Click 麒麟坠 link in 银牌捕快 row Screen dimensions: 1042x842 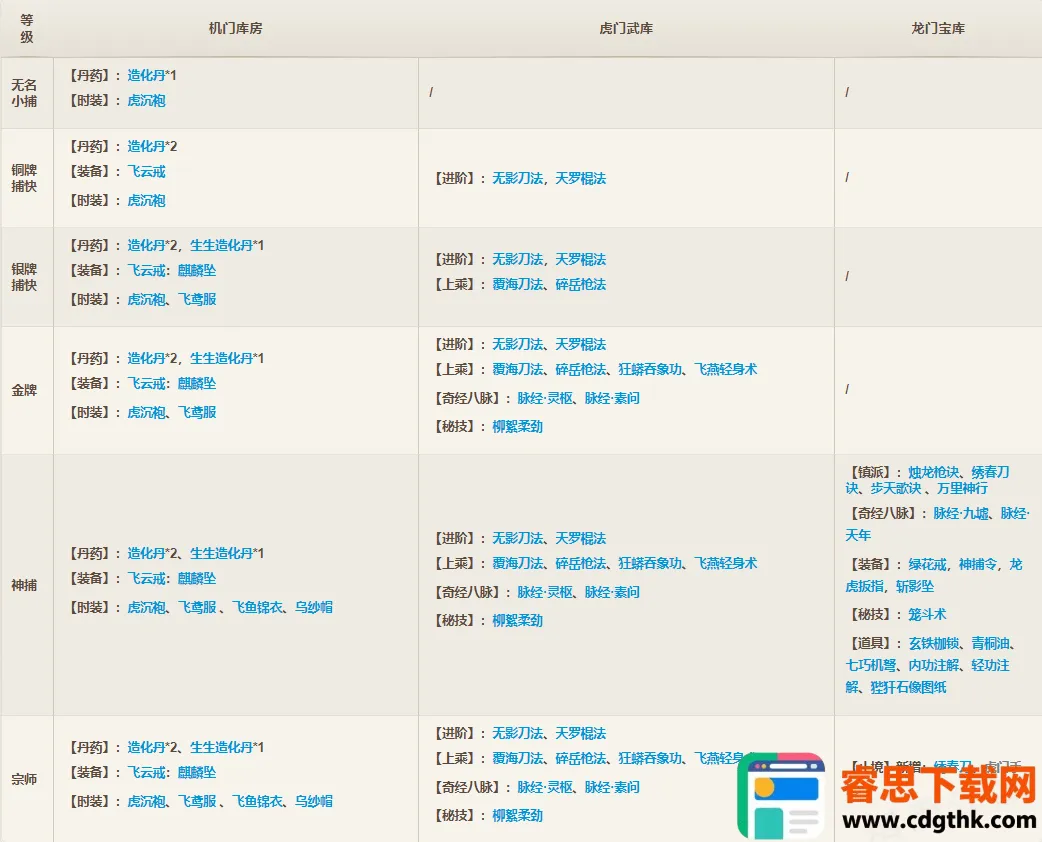[197, 271]
